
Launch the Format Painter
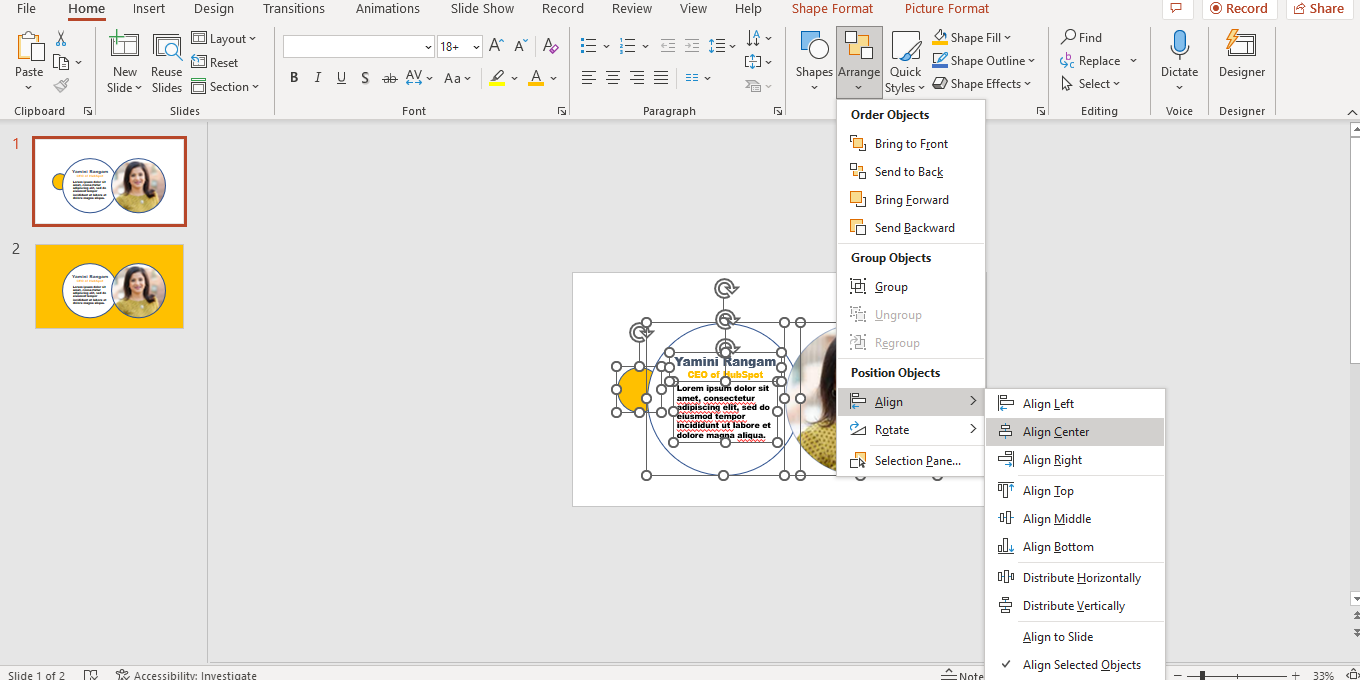click(60, 84)
